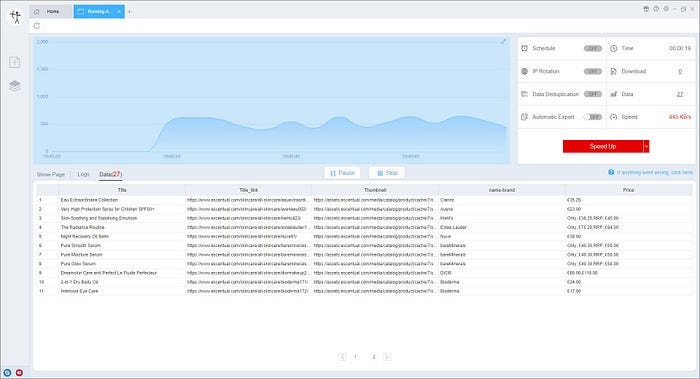The image size is (700, 379).
Task: Click the Data Deduplication icon
Action: tap(525, 94)
